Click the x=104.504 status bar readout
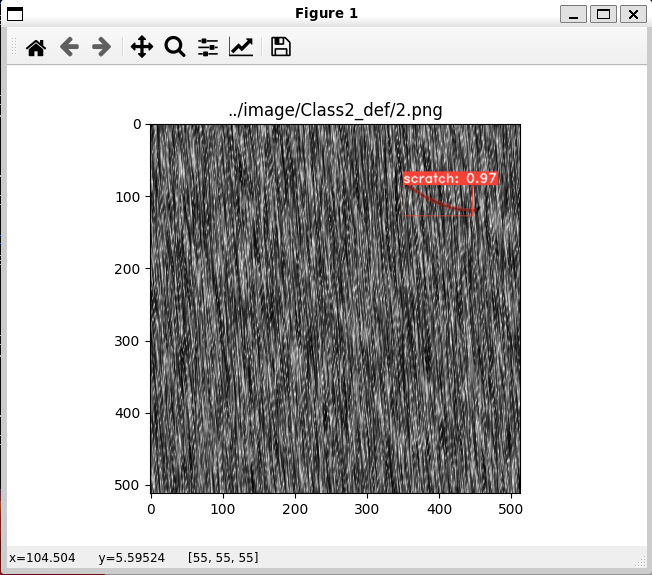Image resolution: width=652 pixels, height=575 pixels. [42, 558]
